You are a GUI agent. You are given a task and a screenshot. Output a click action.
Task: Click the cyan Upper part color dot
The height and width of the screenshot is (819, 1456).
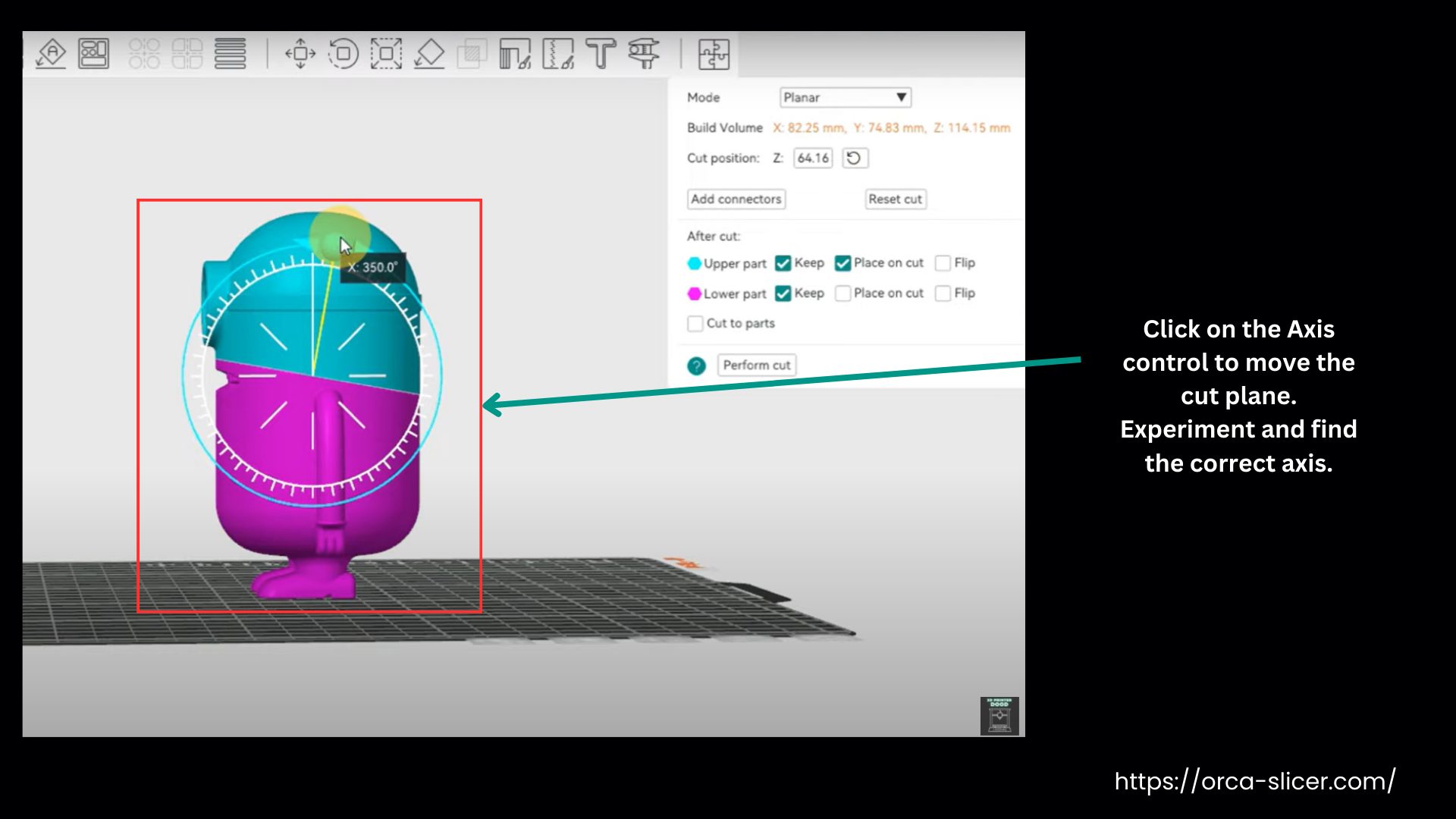point(694,263)
